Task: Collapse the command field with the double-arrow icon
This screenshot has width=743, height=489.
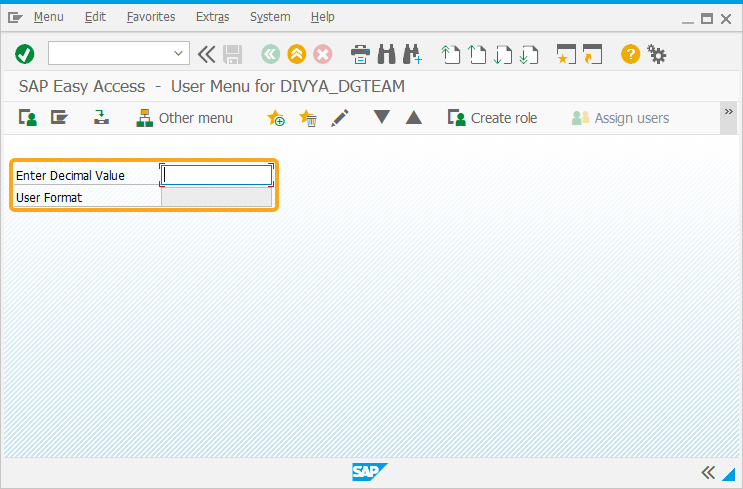Action: (206, 54)
